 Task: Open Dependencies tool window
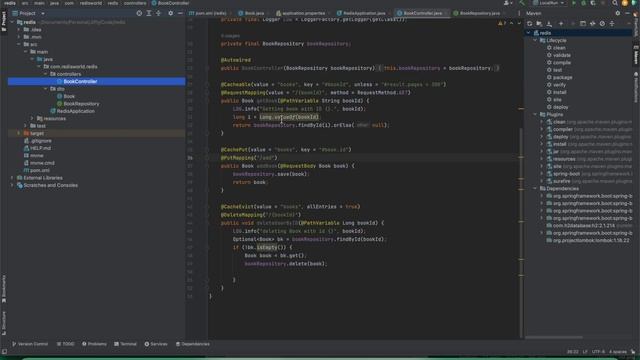click(x=193, y=344)
